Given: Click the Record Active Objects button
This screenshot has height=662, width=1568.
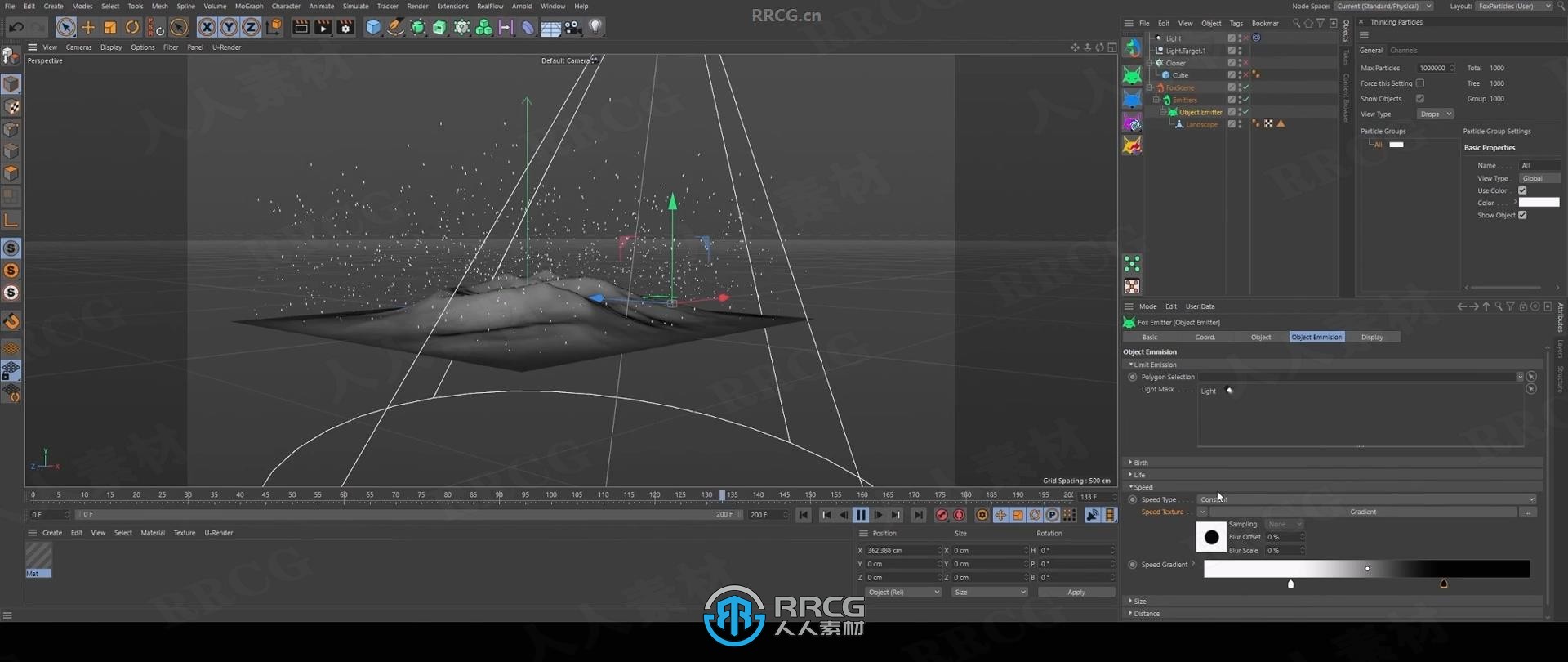Looking at the screenshot, I should tap(942, 515).
